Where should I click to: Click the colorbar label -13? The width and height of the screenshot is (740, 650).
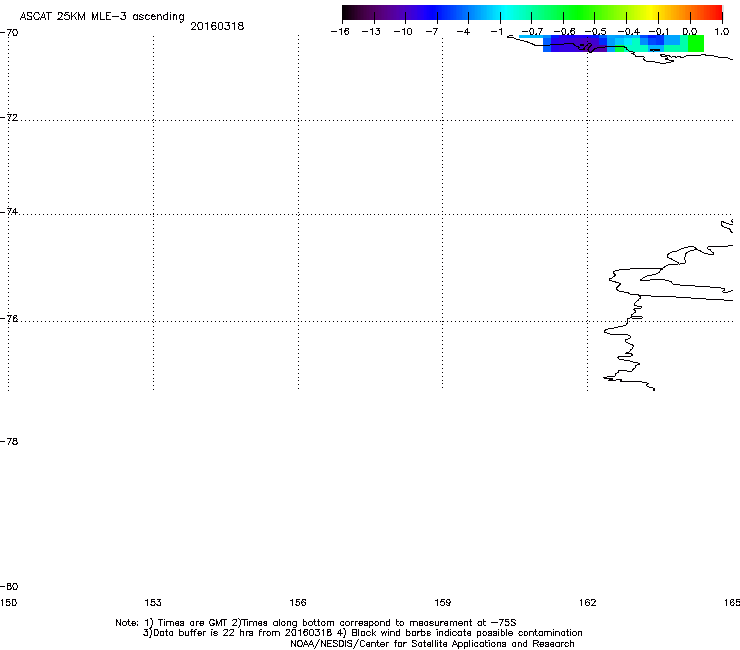point(371,32)
